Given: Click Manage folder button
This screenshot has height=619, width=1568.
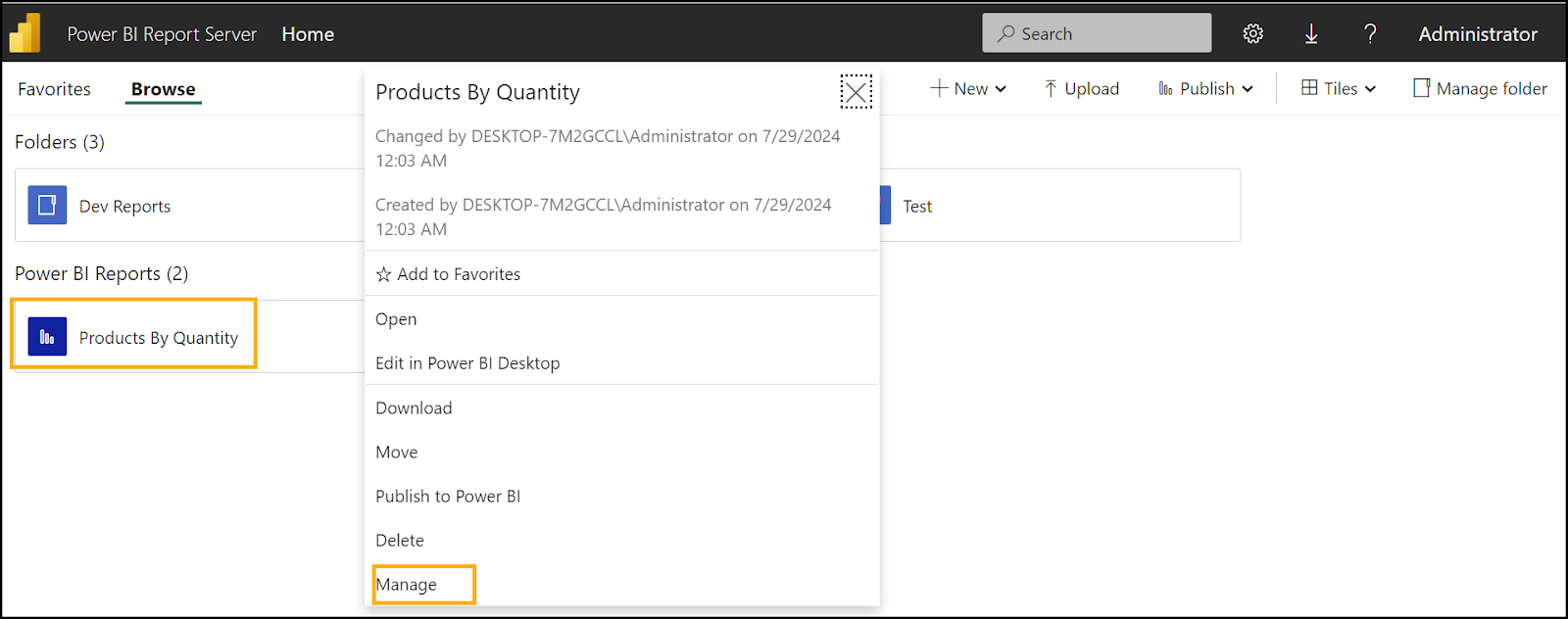Looking at the screenshot, I should pyautogui.click(x=1480, y=89).
